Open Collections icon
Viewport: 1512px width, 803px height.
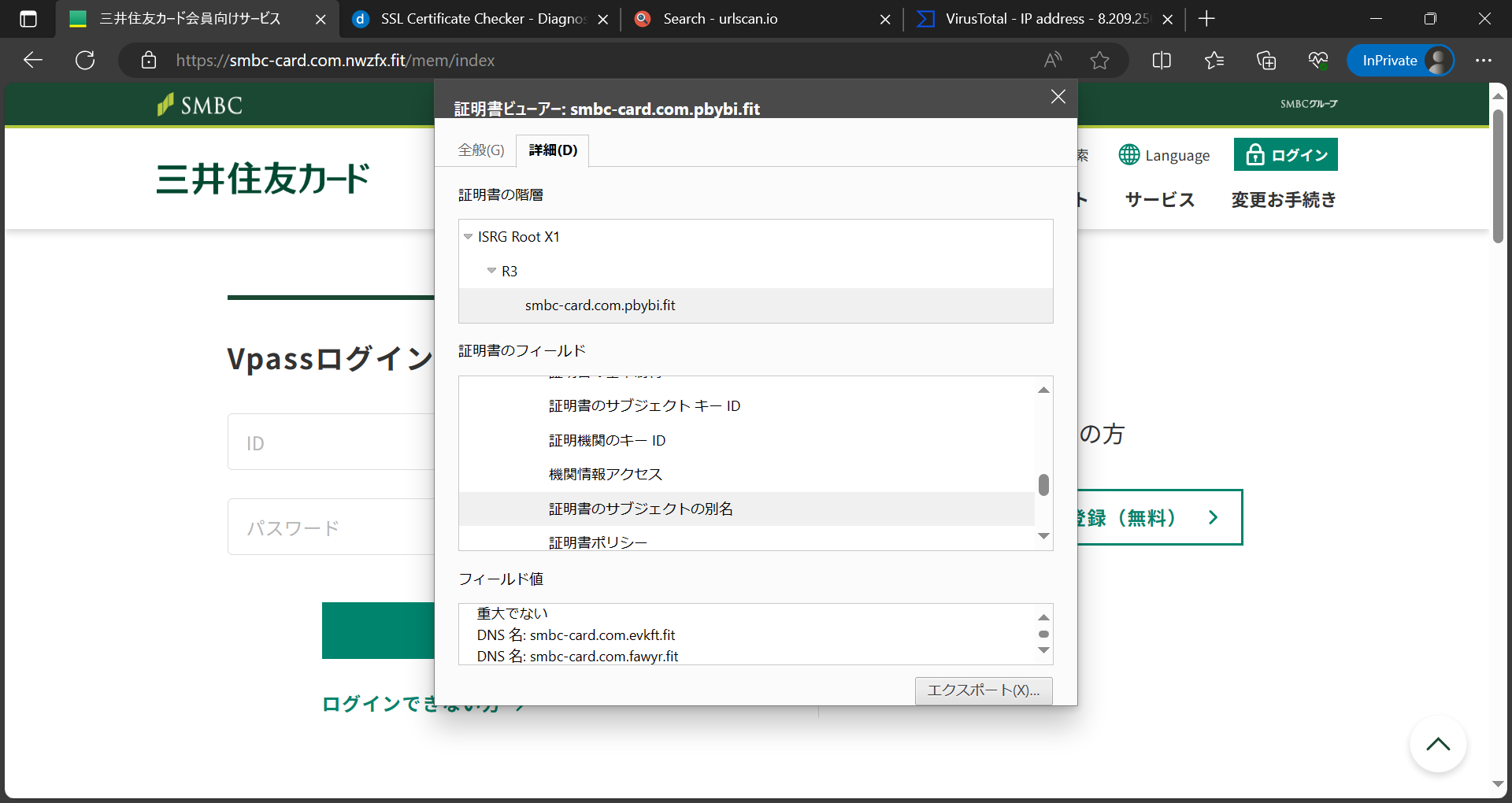(x=1266, y=60)
